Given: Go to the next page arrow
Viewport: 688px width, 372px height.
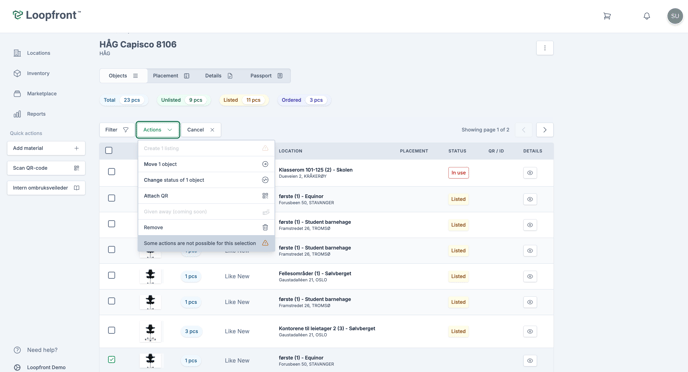Looking at the screenshot, I should [545, 130].
